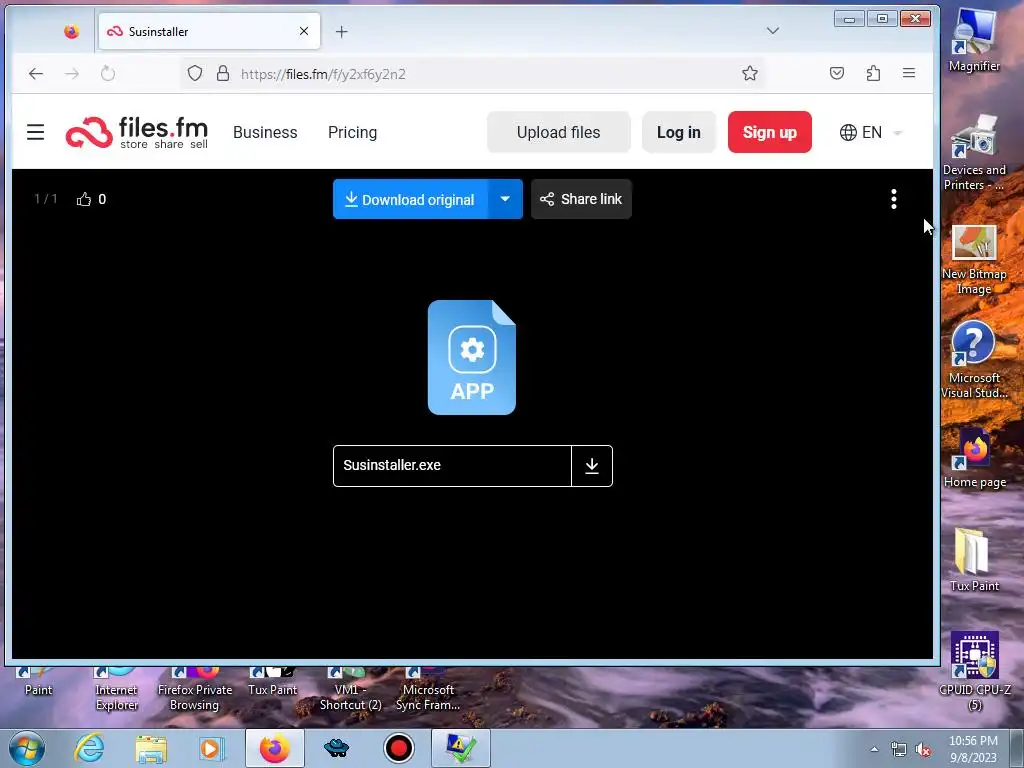Open the Pricing menu item
Screen dimensions: 1024x768
353,133
